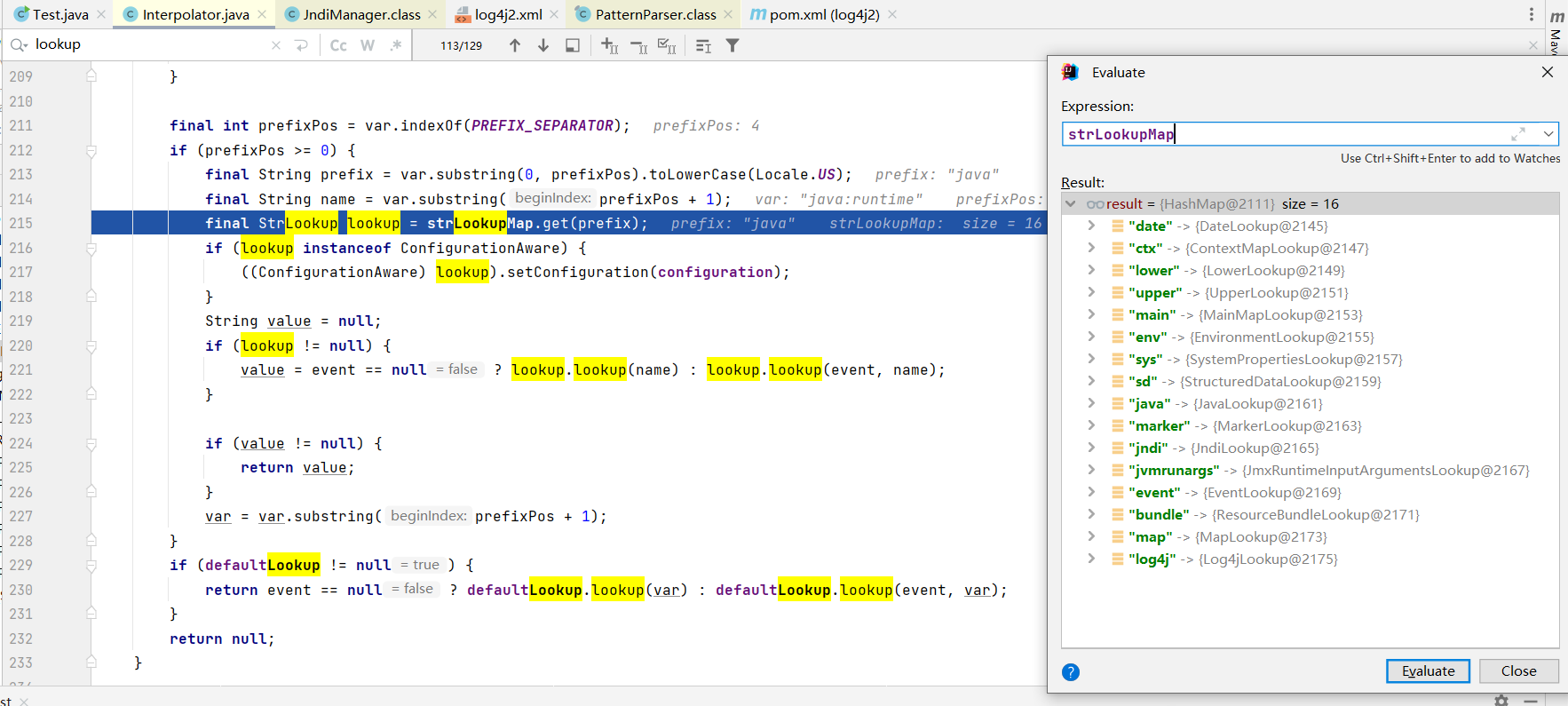Toggle search in selection icon
Screen dimensions: 1568x706
click(x=573, y=45)
